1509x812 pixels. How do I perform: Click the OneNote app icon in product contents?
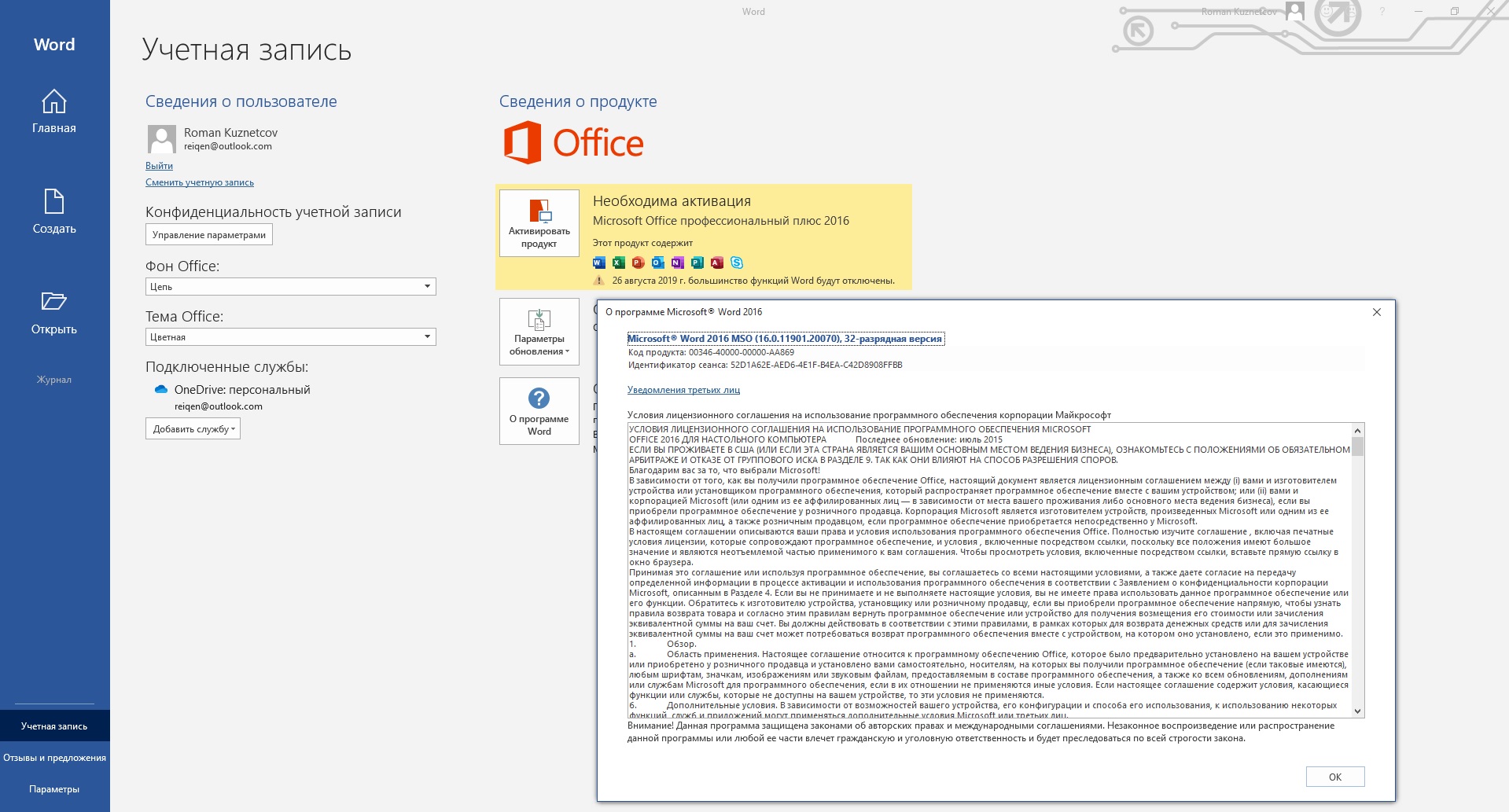(x=678, y=263)
